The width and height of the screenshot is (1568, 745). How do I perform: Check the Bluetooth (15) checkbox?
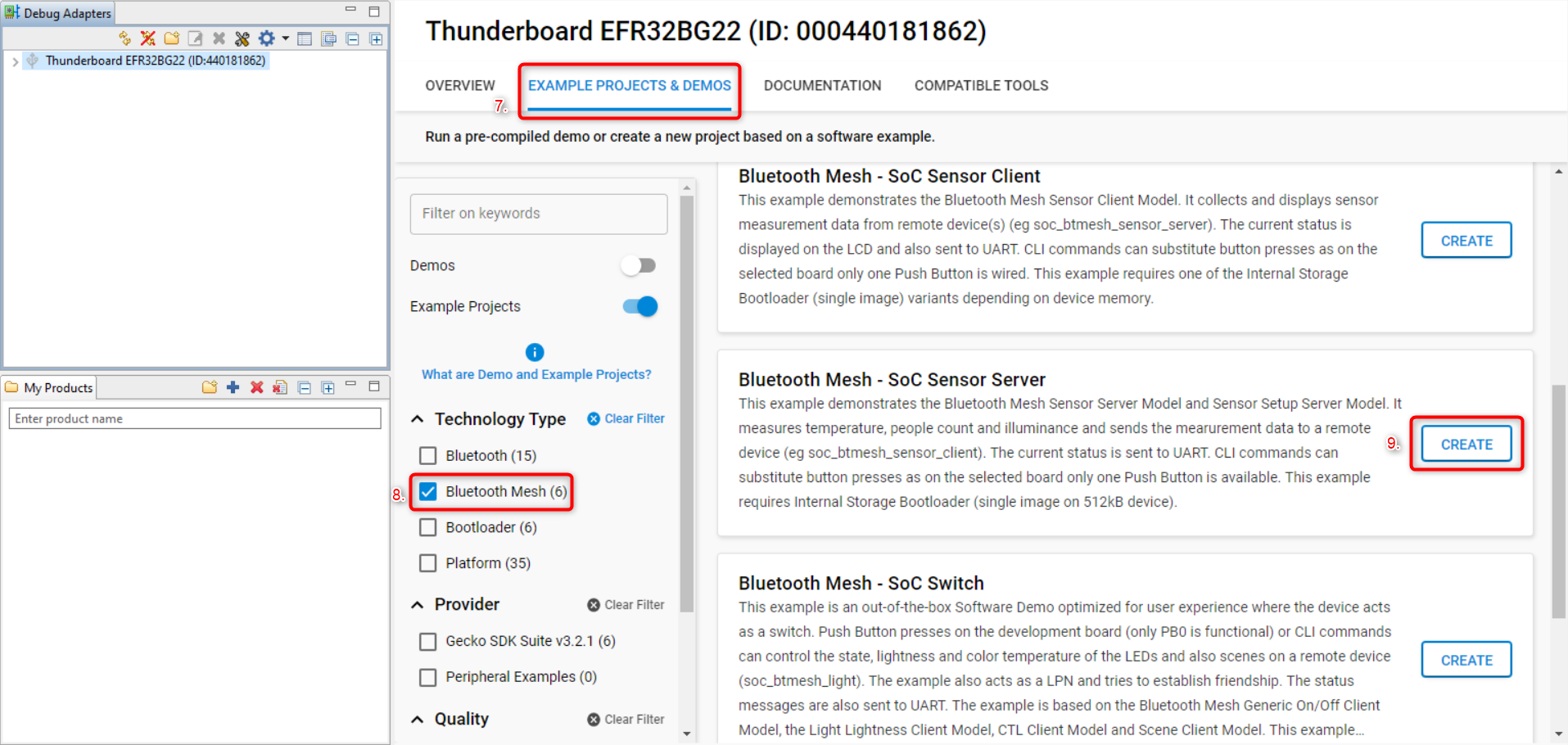[427, 455]
